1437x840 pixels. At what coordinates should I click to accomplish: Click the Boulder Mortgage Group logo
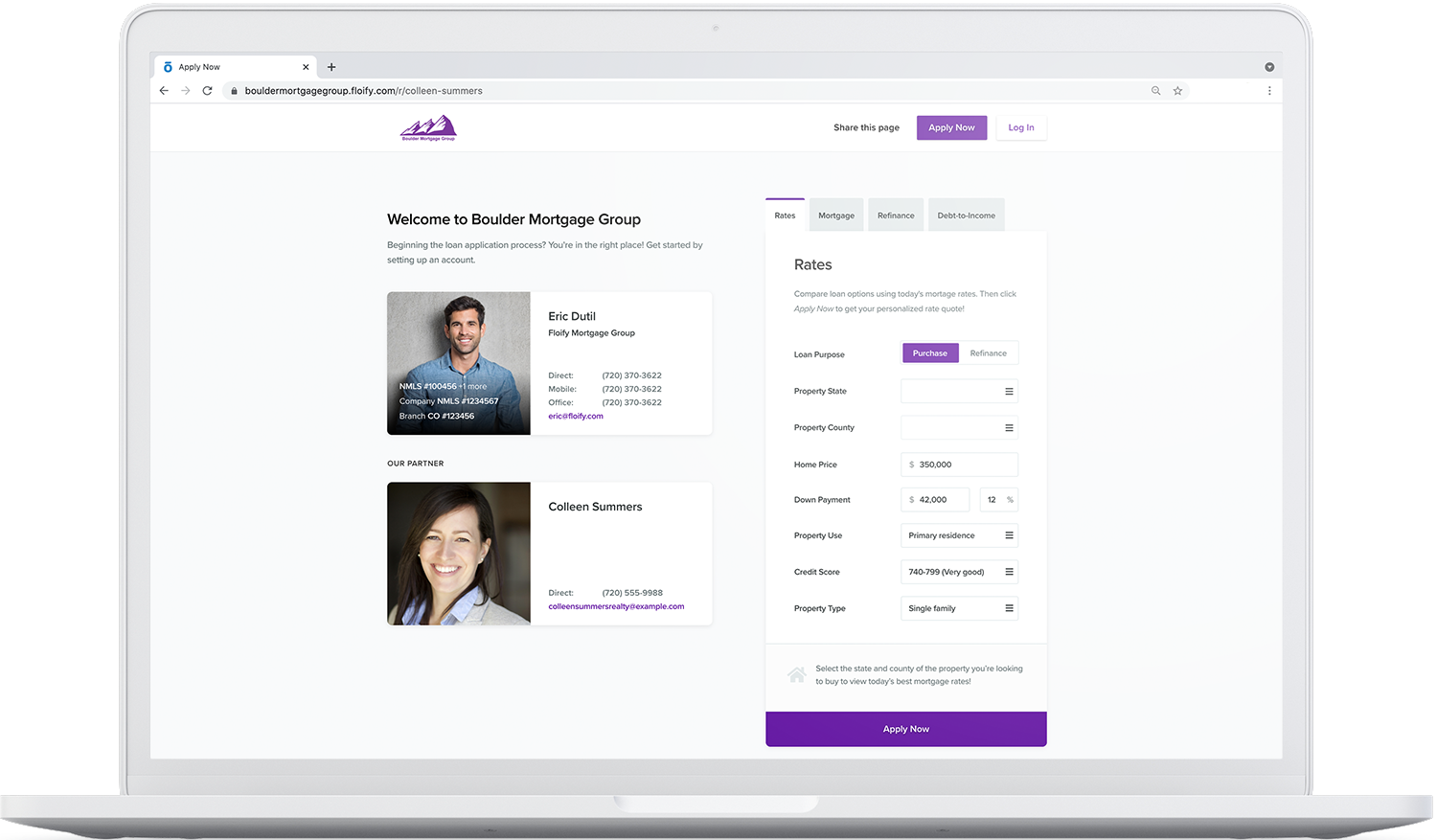428,127
